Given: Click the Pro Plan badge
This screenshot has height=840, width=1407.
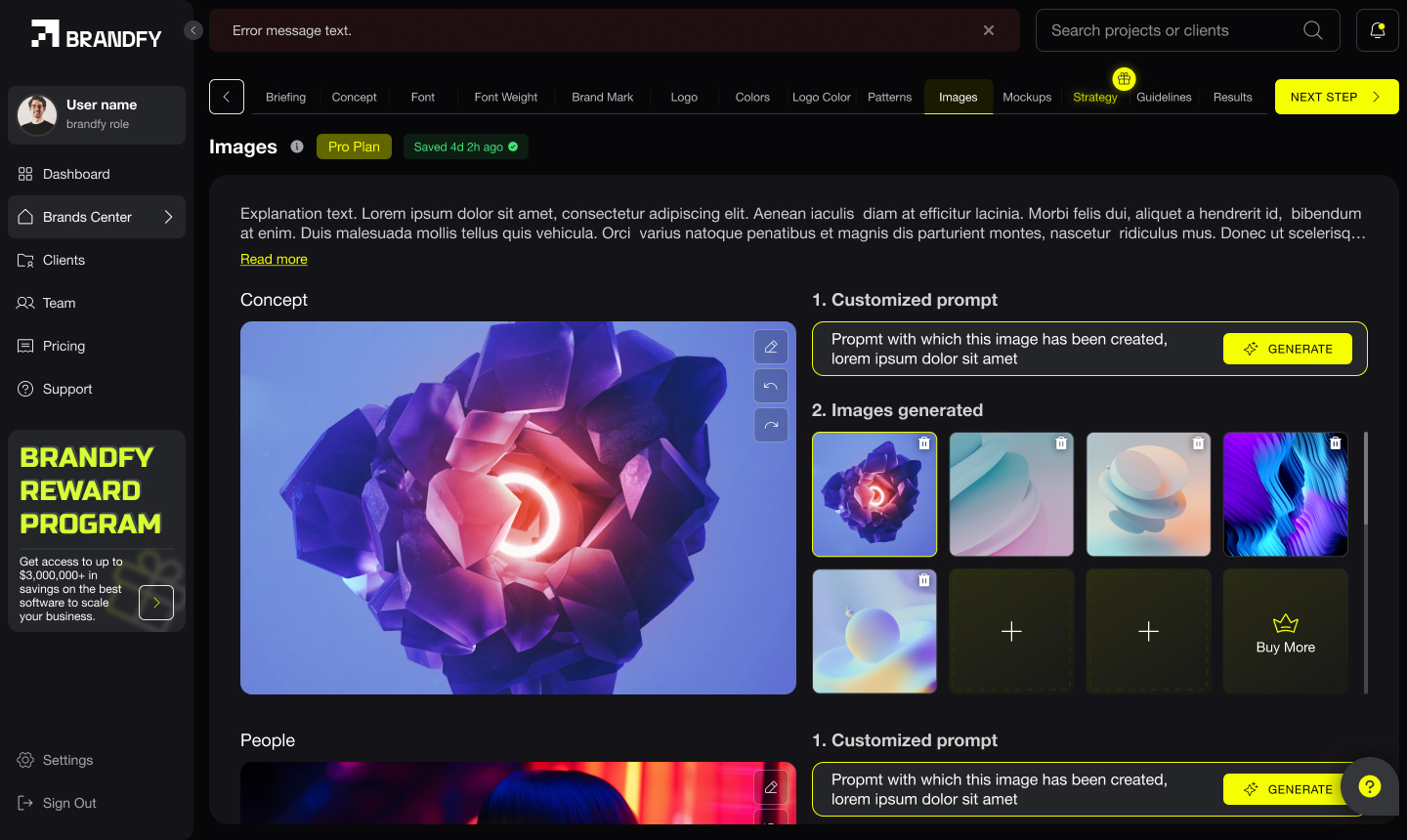Looking at the screenshot, I should [354, 147].
